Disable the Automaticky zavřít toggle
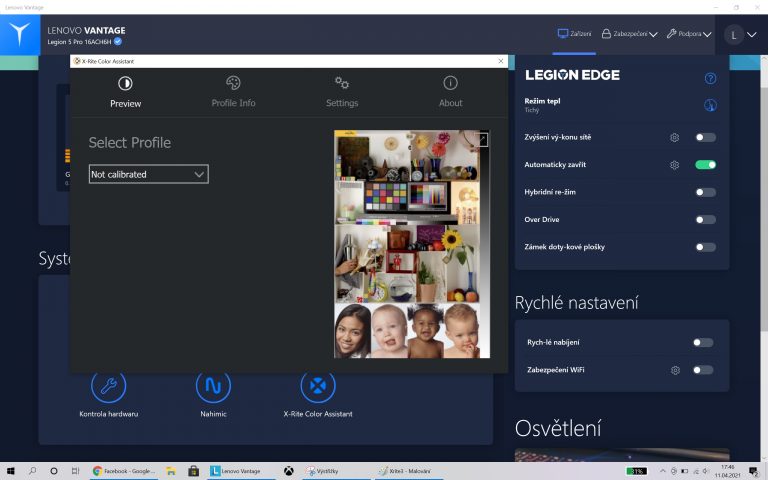 tap(705, 165)
